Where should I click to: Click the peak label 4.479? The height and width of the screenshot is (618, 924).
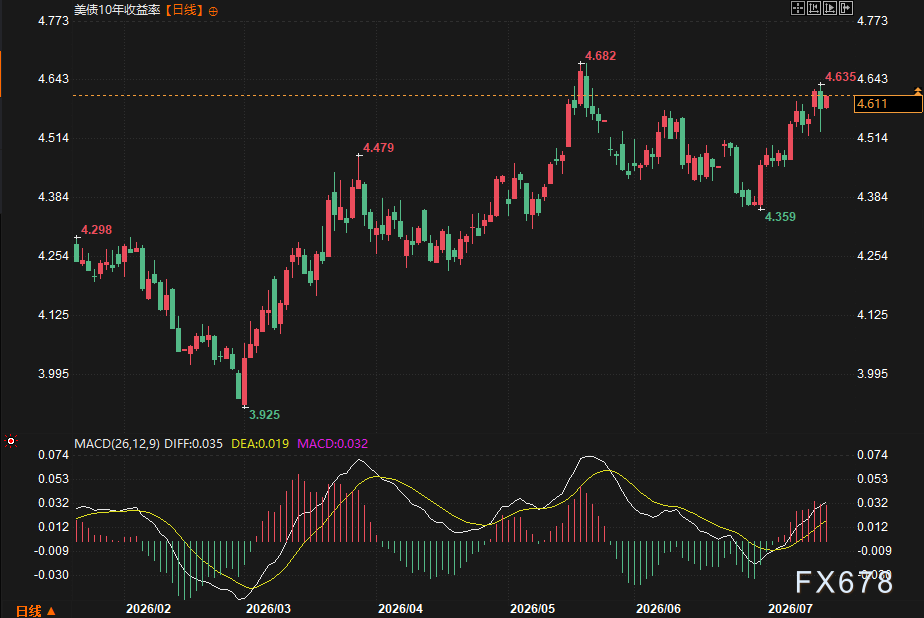pos(378,148)
